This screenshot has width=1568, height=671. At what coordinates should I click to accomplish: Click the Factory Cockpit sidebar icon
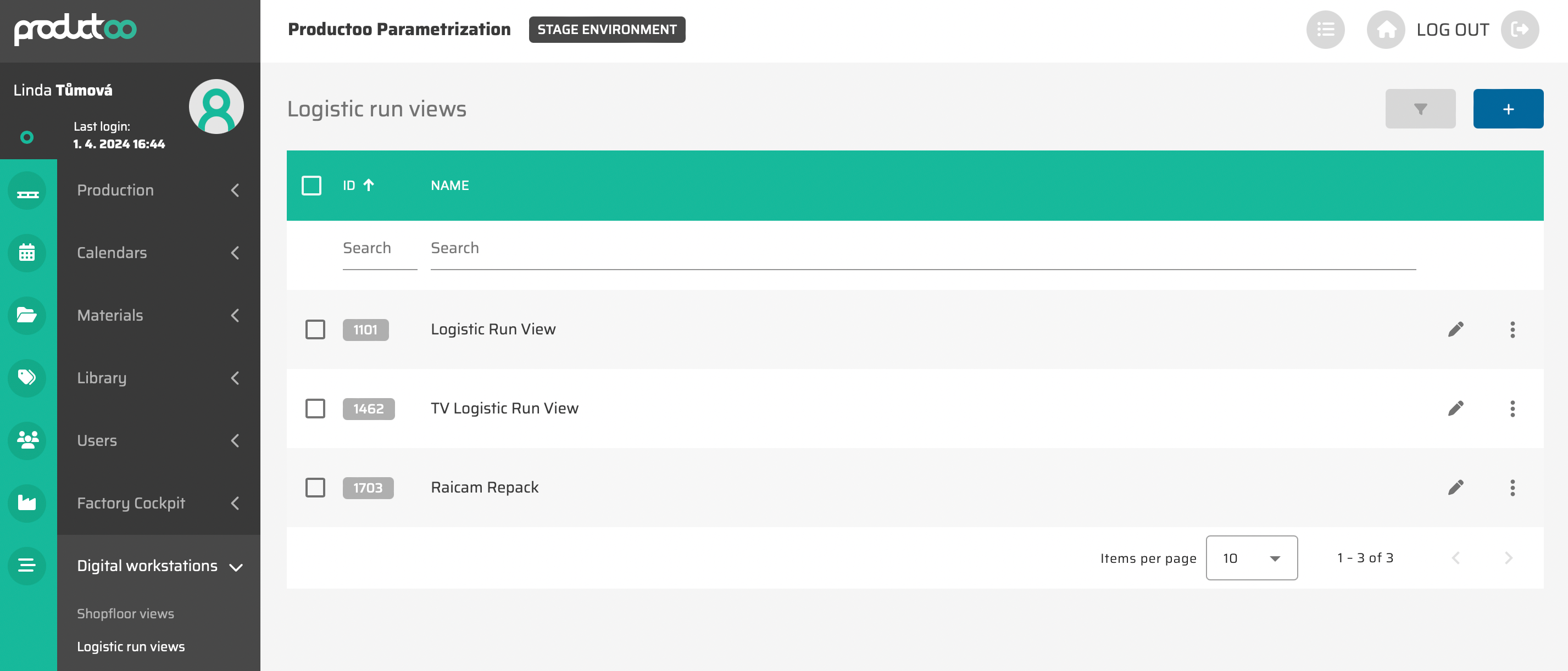tap(27, 502)
